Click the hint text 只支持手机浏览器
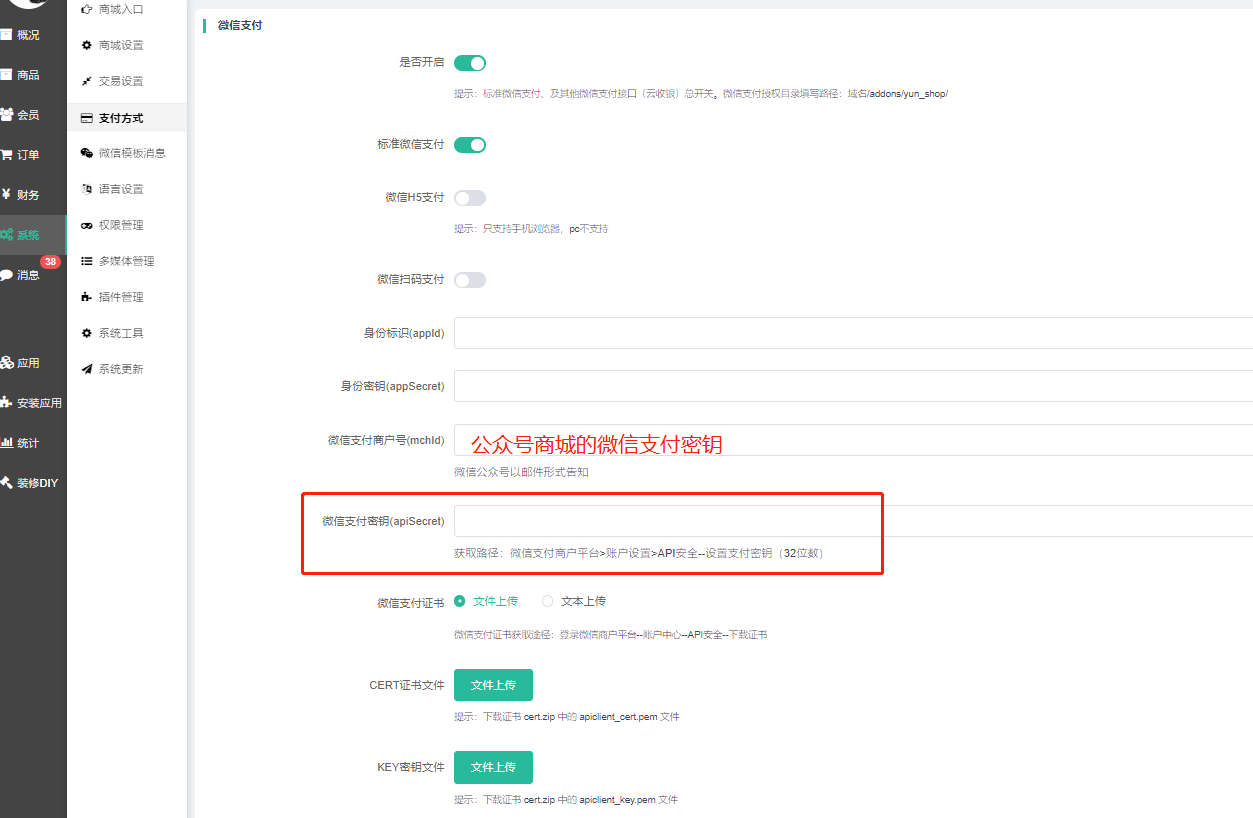This screenshot has width=1253, height=818. click(x=523, y=229)
